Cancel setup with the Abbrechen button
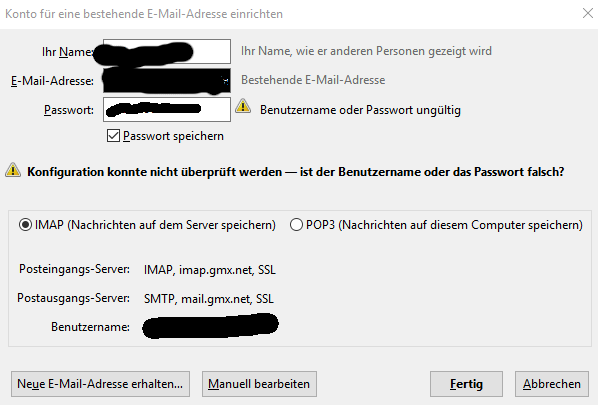The image size is (598, 405). 552,384
